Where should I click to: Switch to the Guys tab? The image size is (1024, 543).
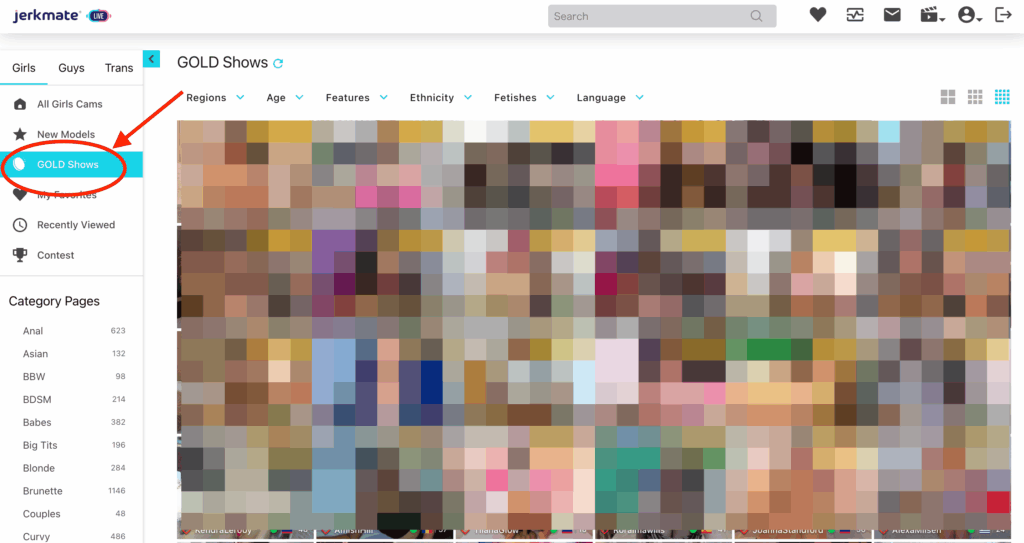[x=71, y=68]
